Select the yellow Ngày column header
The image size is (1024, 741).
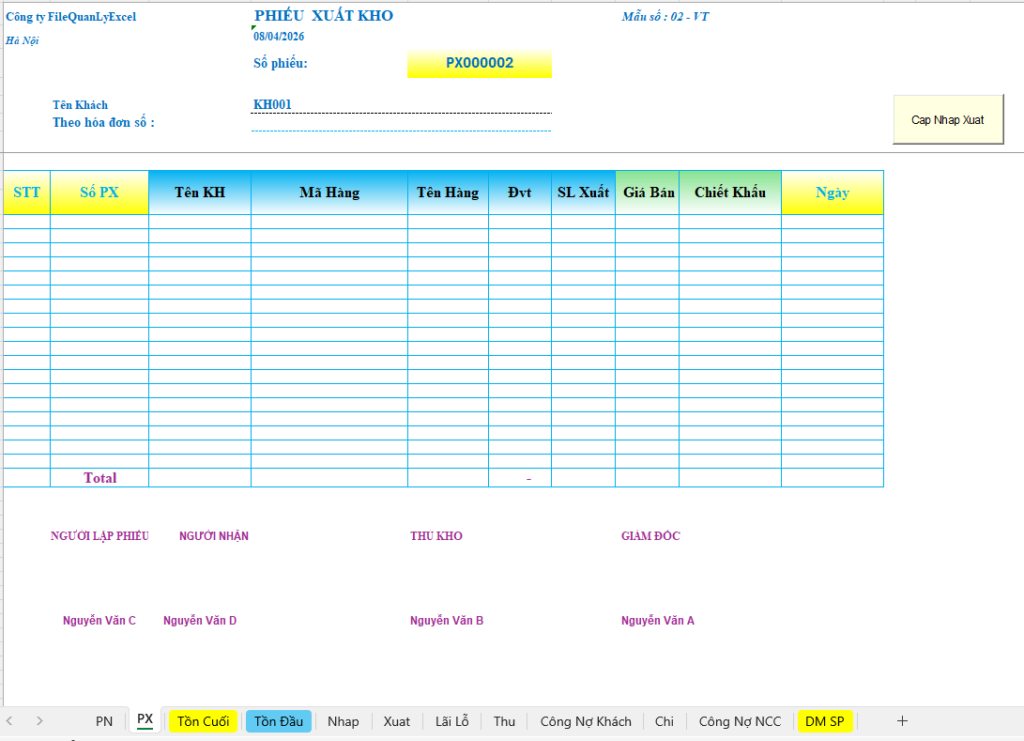(x=832, y=193)
